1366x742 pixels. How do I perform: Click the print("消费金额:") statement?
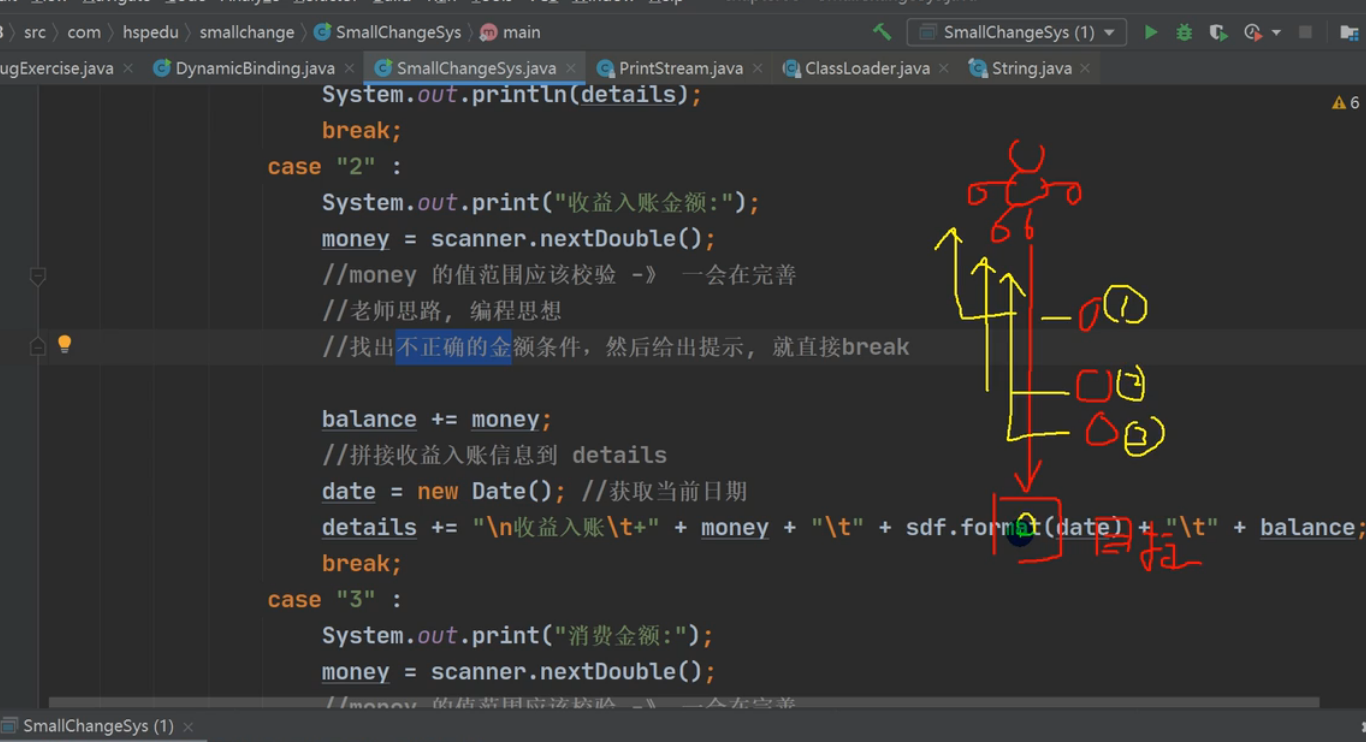pos(518,636)
